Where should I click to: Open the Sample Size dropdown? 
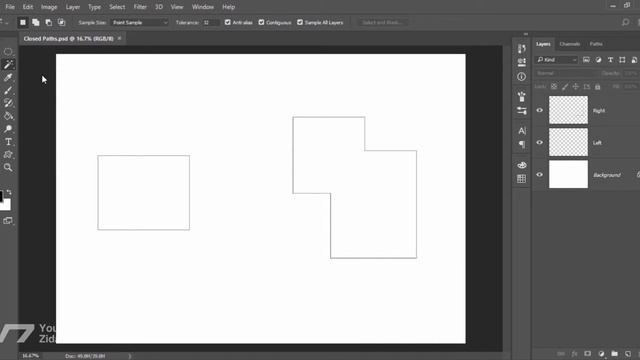point(140,22)
